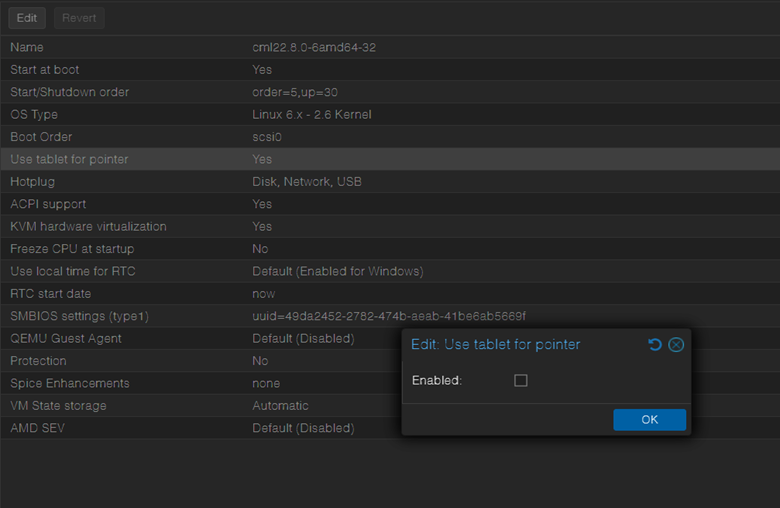Click the uuid value in SMBIOS settings
Image resolution: width=780 pixels, height=508 pixels.
click(x=389, y=316)
